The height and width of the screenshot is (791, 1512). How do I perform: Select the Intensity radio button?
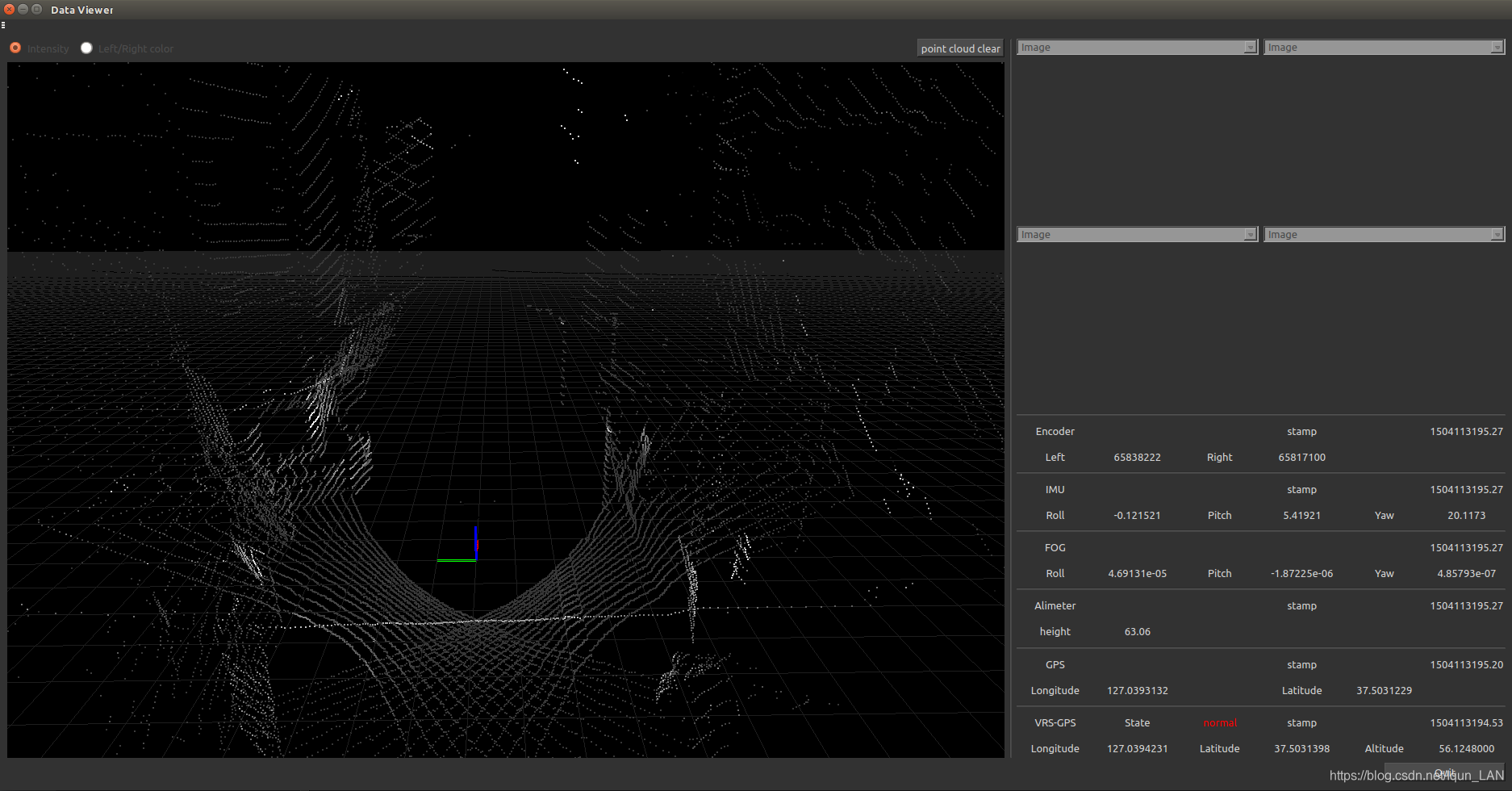click(15, 48)
